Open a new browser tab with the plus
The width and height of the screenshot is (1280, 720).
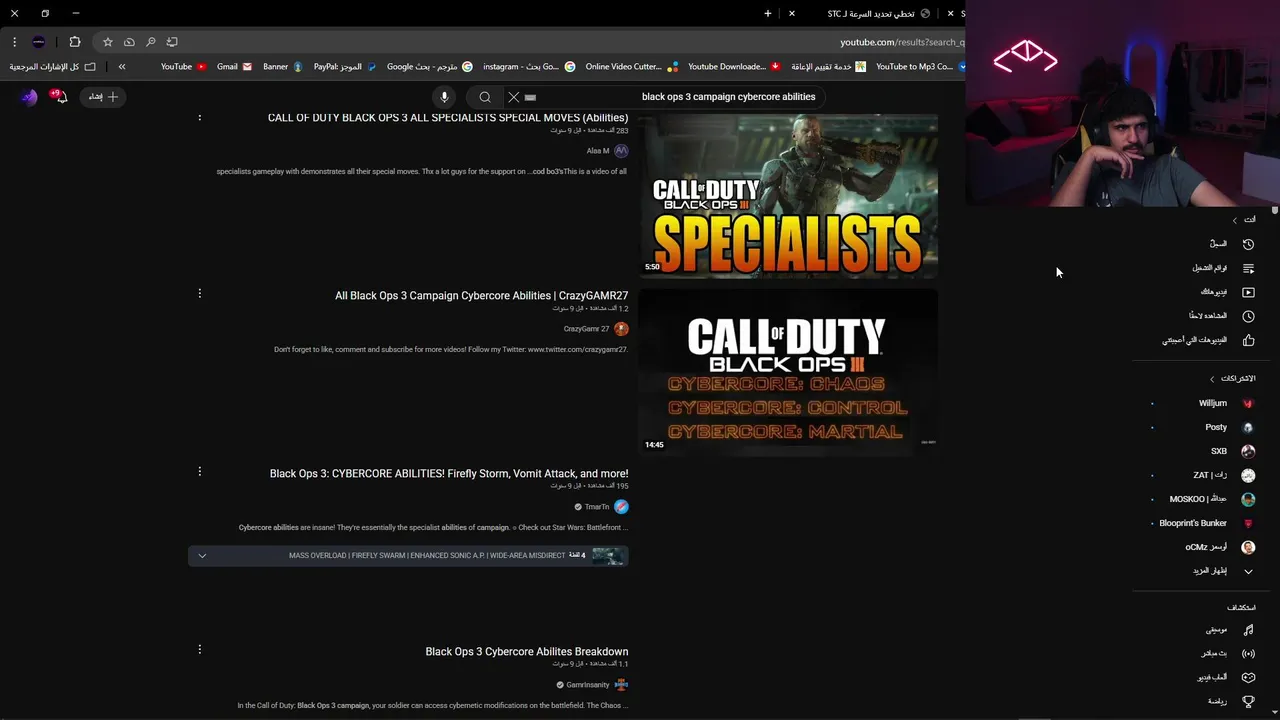(x=768, y=14)
